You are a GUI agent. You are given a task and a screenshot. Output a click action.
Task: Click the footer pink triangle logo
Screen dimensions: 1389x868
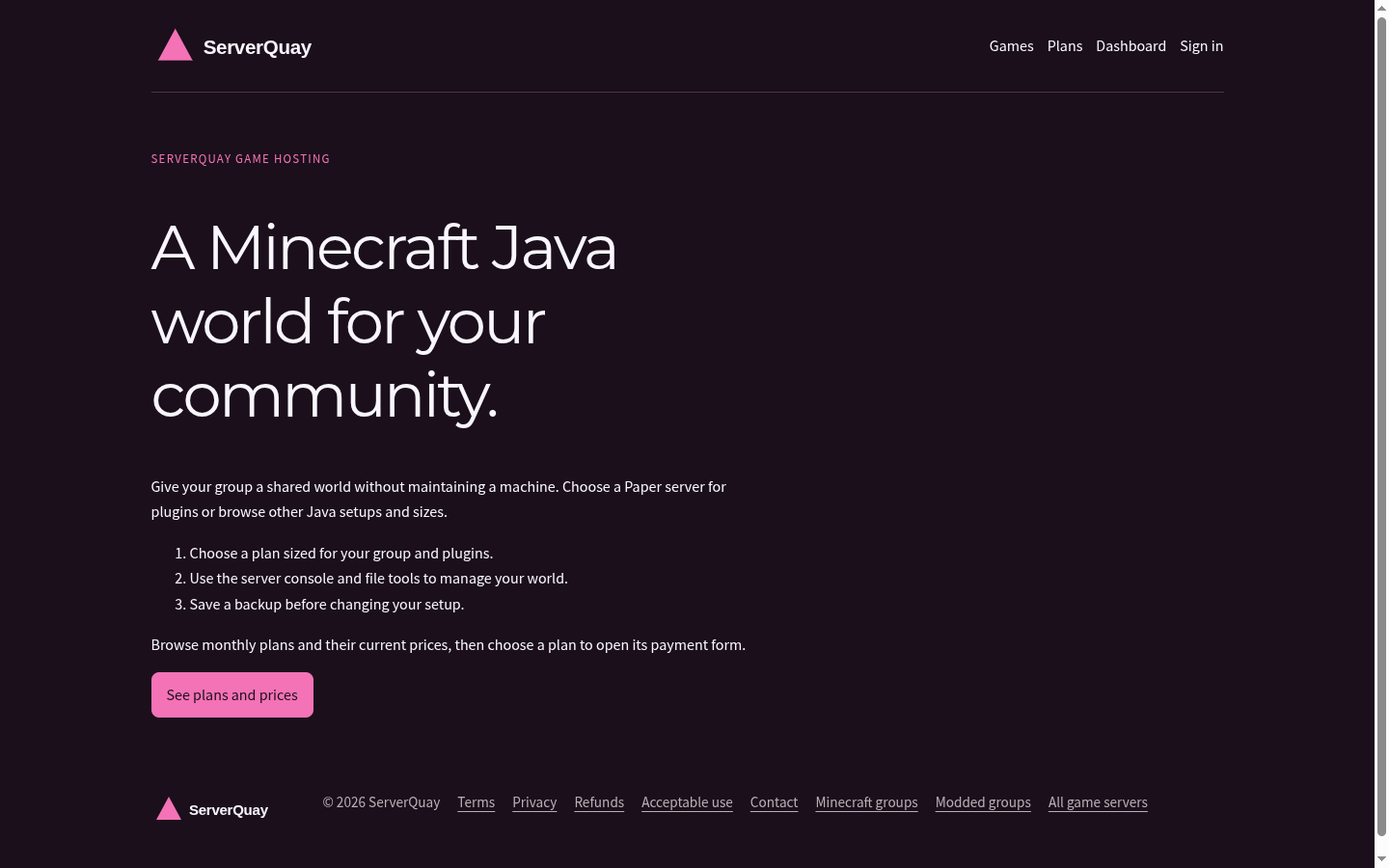tap(169, 808)
